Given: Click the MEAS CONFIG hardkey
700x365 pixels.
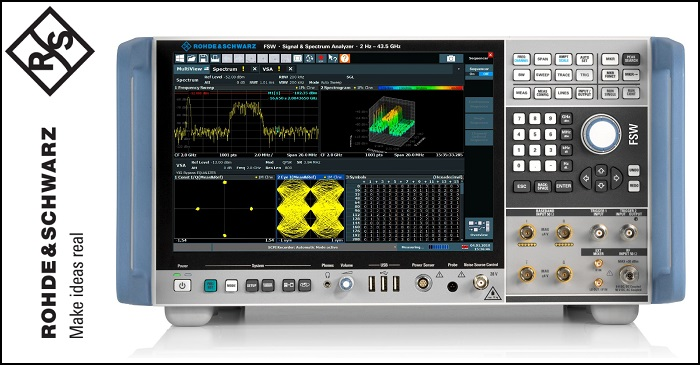Looking at the screenshot, I should (x=542, y=93).
